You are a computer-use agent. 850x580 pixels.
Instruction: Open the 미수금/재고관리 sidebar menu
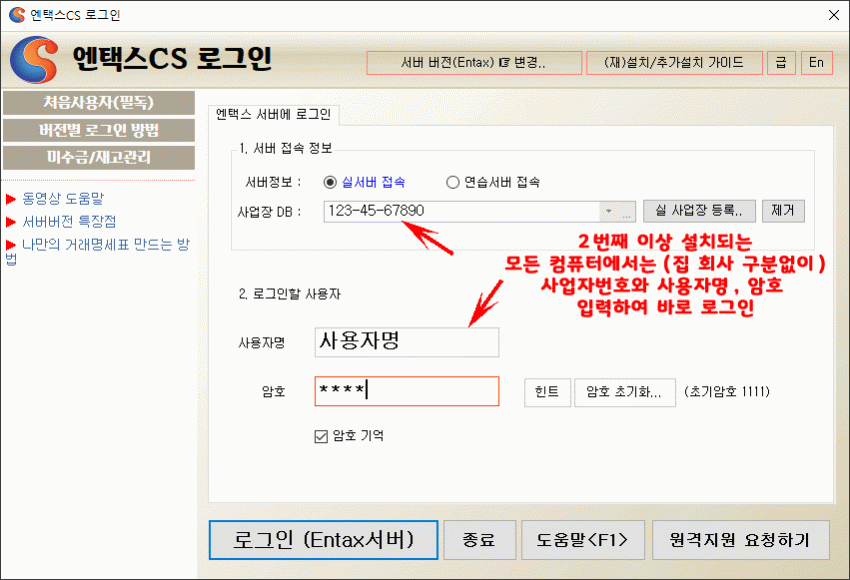[x=99, y=158]
